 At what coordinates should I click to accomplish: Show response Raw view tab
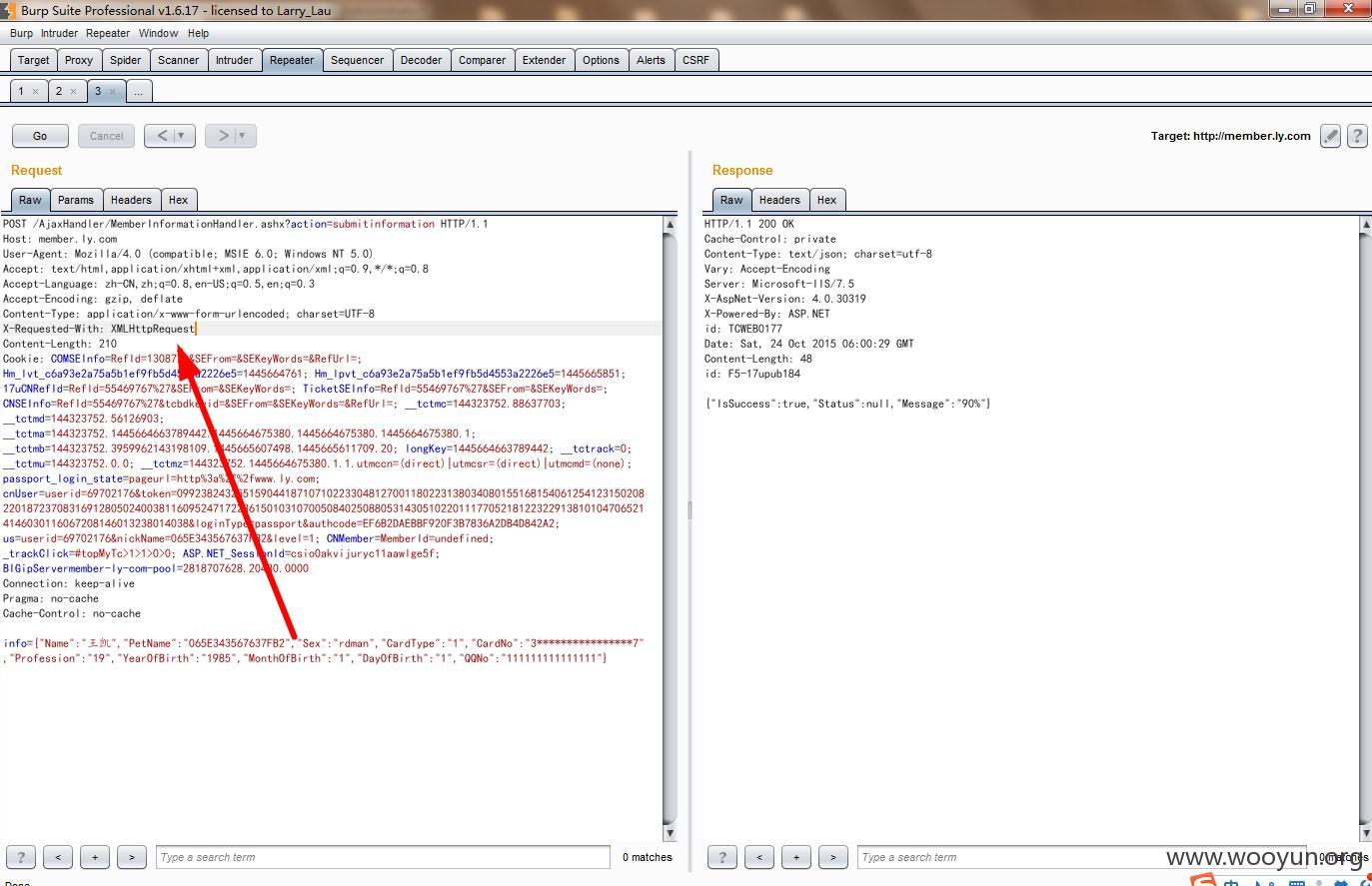coord(731,200)
